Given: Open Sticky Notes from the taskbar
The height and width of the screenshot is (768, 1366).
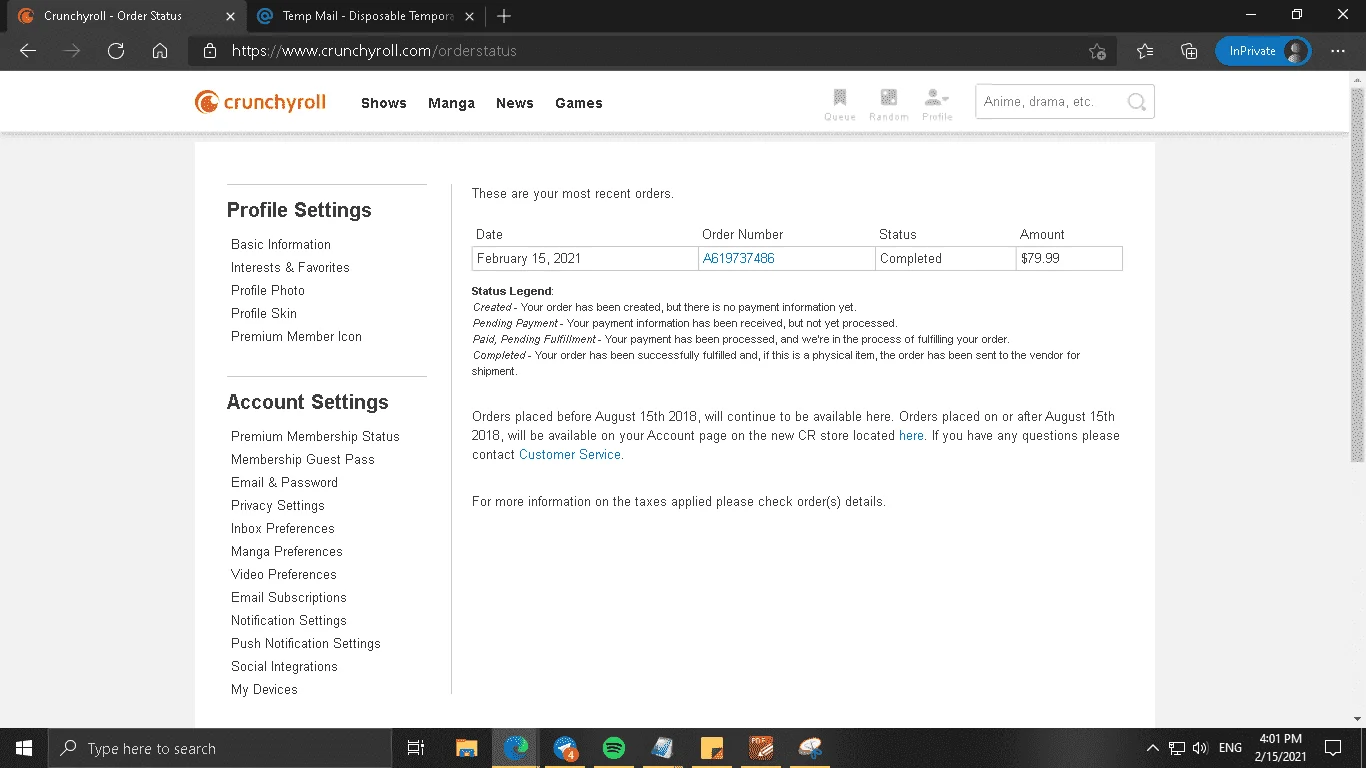Looking at the screenshot, I should (712, 748).
